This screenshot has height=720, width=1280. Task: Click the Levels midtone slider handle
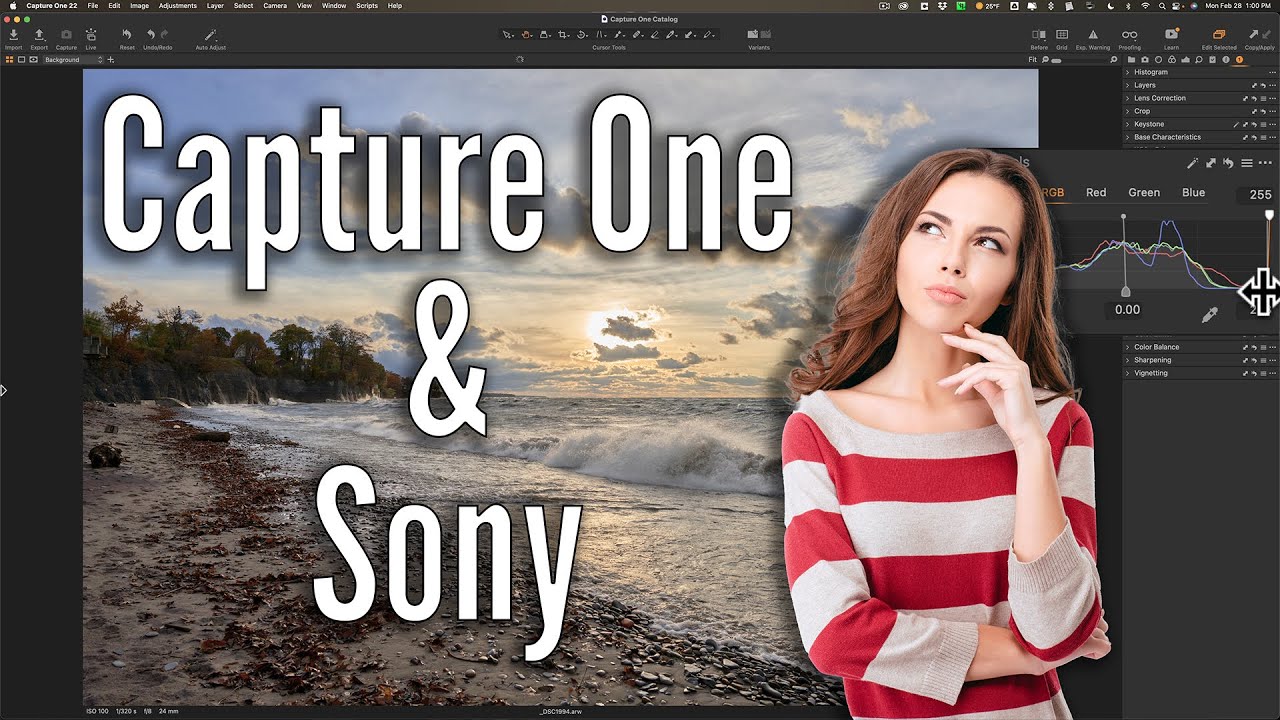pyautogui.click(x=1125, y=291)
